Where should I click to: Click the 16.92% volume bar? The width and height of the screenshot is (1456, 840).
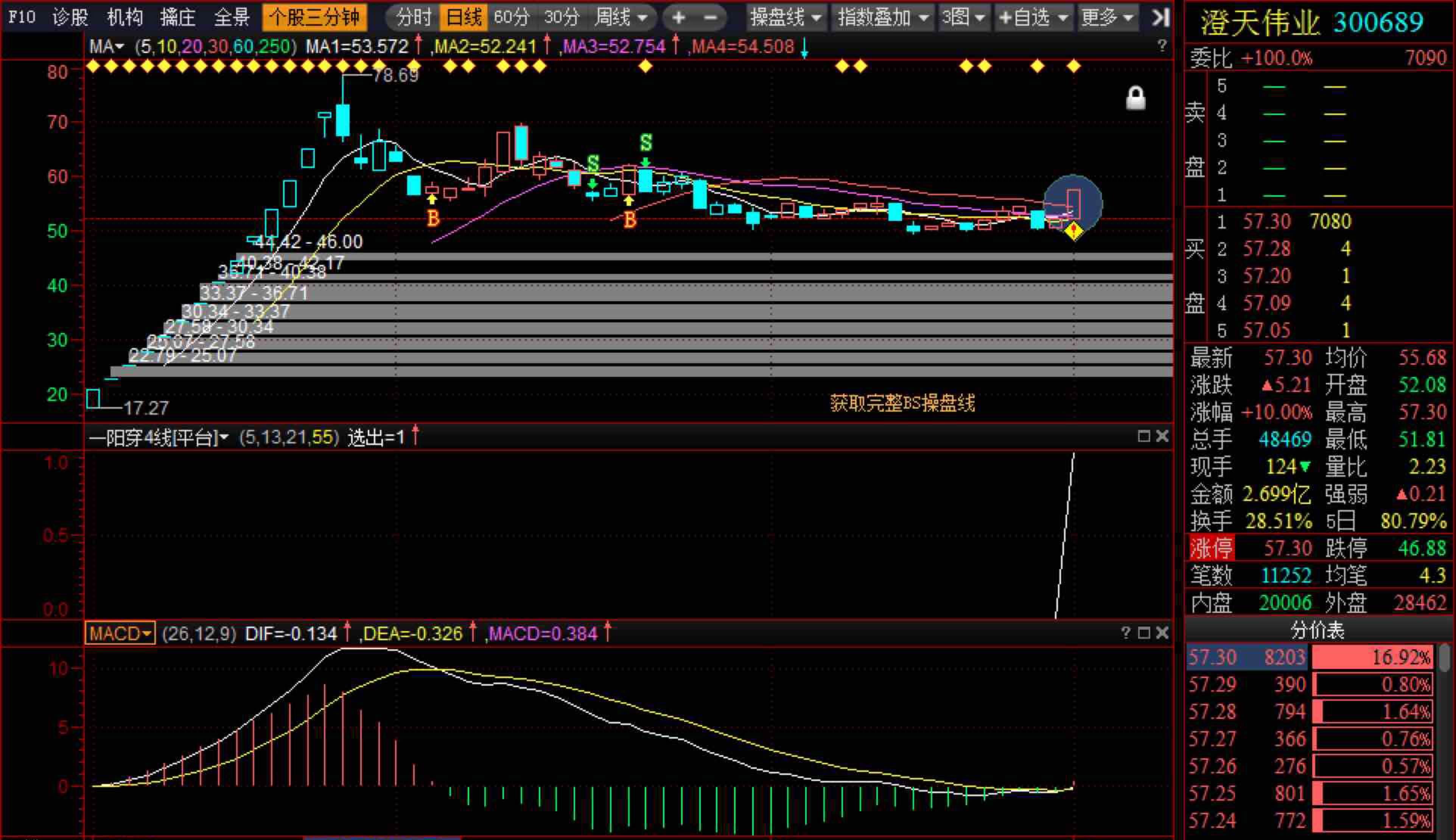[1373, 657]
